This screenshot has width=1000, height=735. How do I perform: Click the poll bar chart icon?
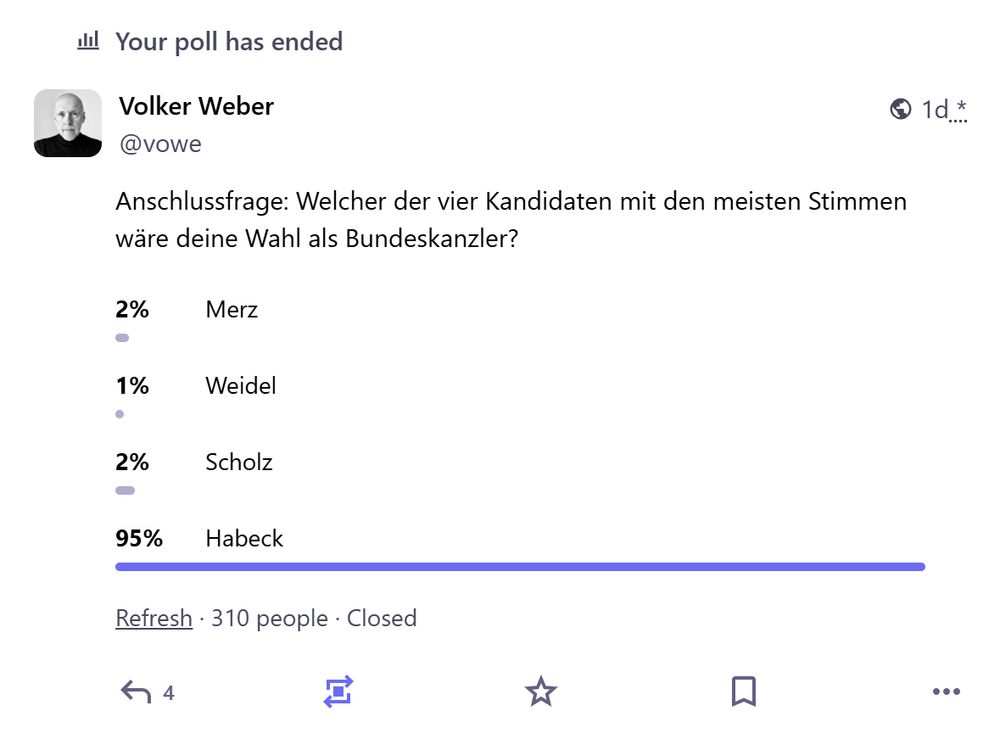[x=87, y=40]
